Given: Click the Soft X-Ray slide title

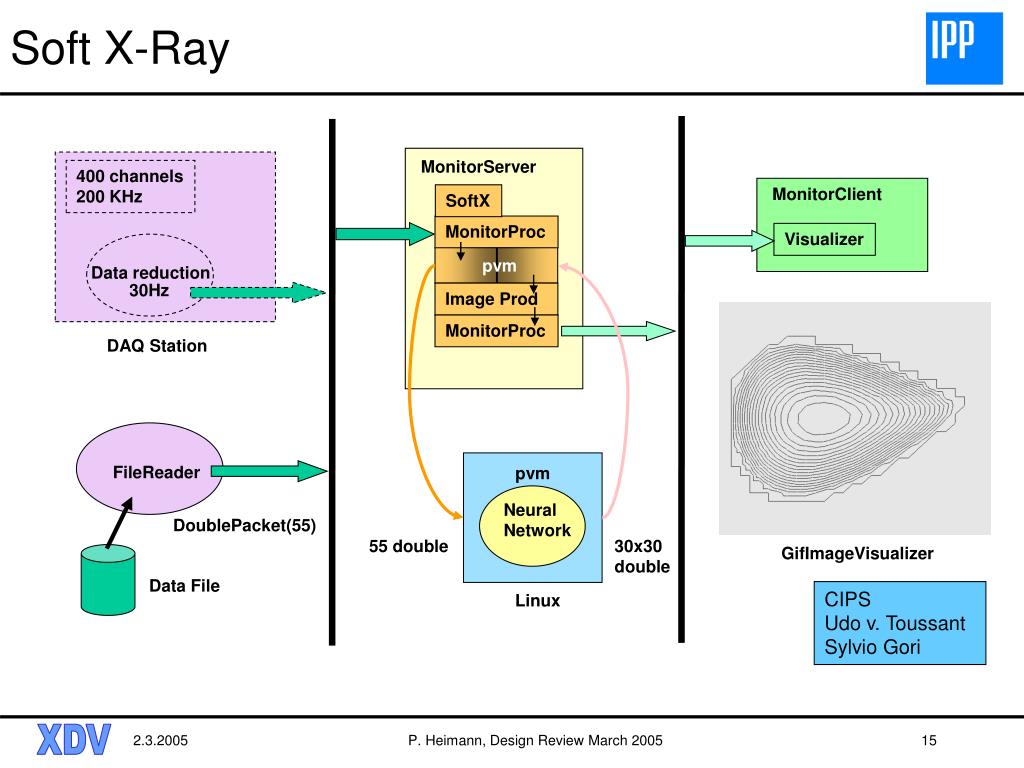Looking at the screenshot, I should click(x=120, y=48).
